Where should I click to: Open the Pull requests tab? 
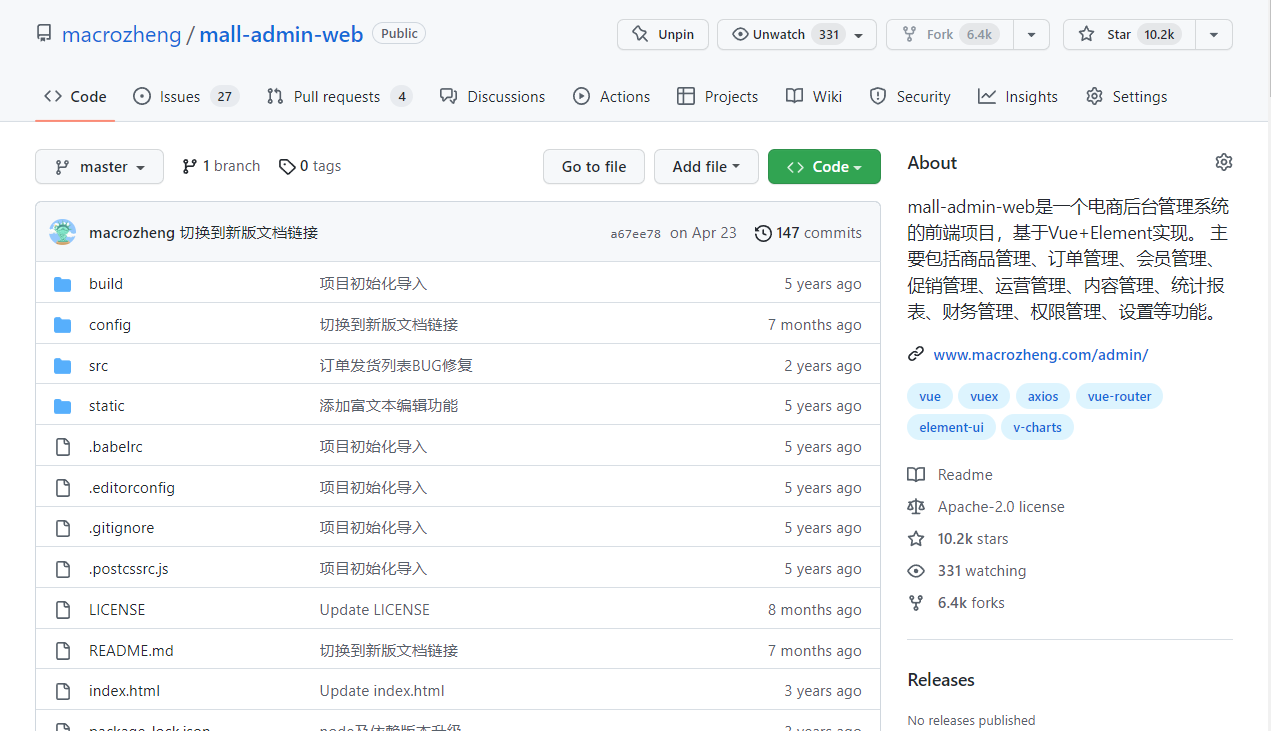pyautogui.click(x=340, y=97)
